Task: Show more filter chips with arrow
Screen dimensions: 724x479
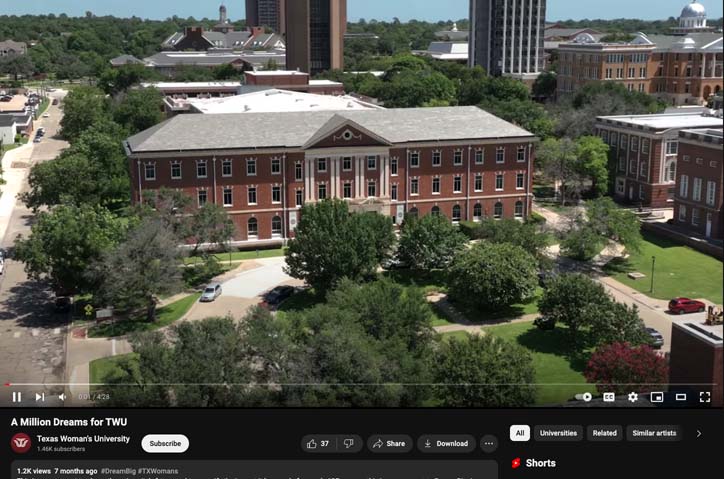Action: [x=699, y=433]
